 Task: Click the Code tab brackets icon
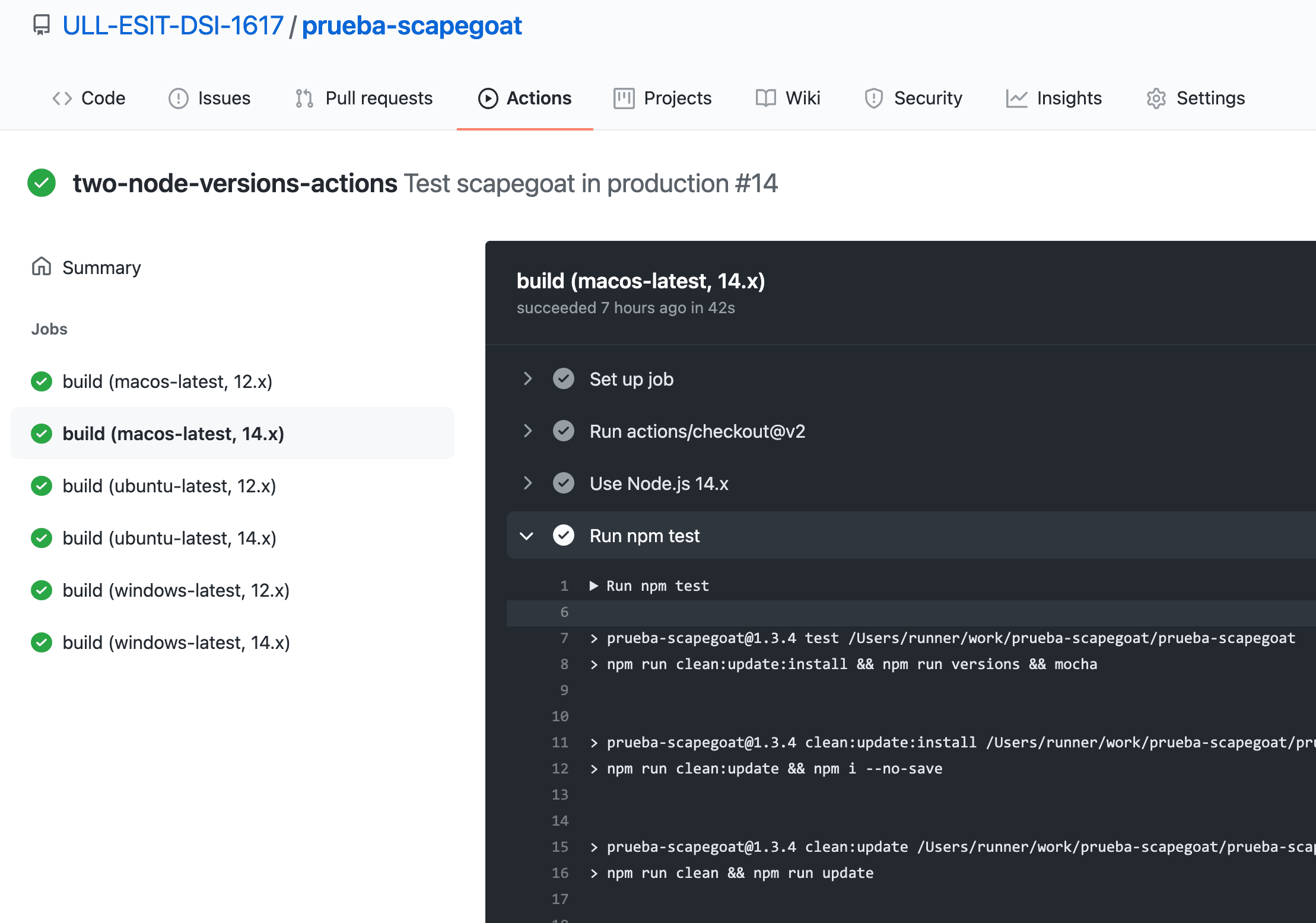(62, 98)
